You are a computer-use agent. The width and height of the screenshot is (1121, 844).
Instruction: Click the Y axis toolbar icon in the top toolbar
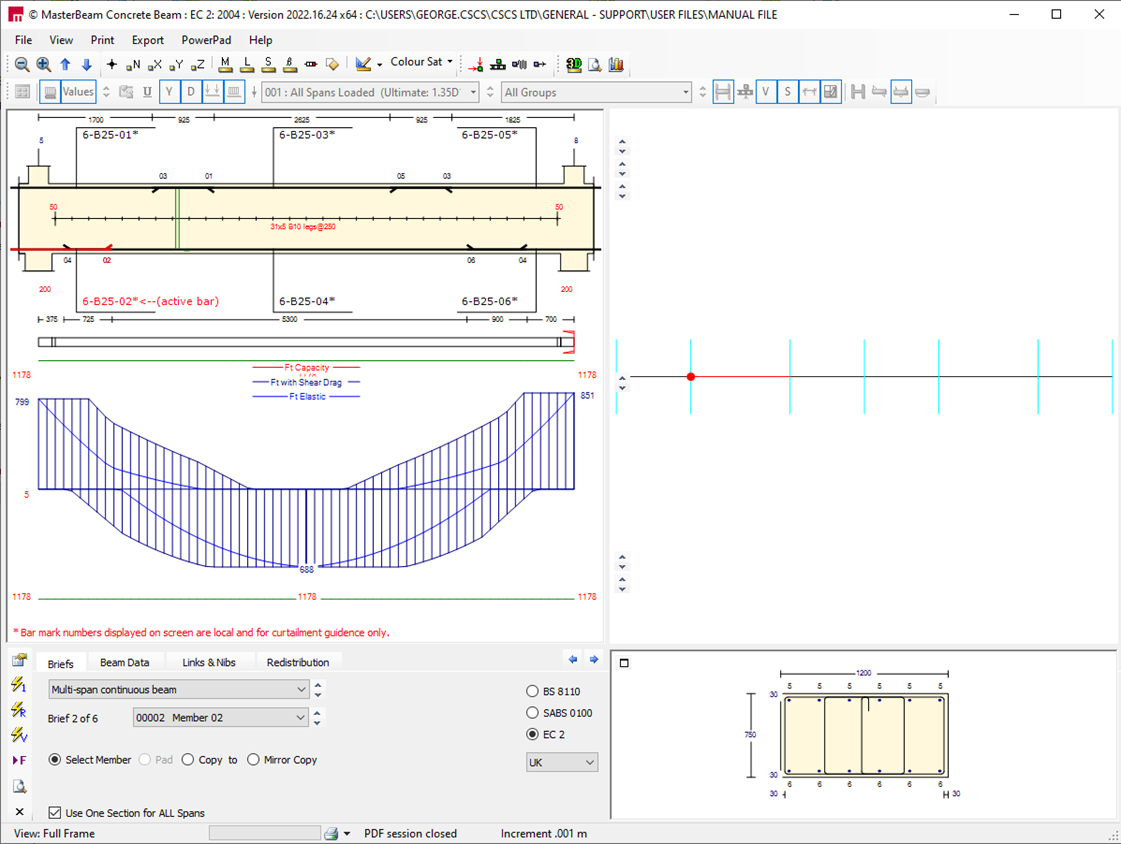[x=176, y=64]
